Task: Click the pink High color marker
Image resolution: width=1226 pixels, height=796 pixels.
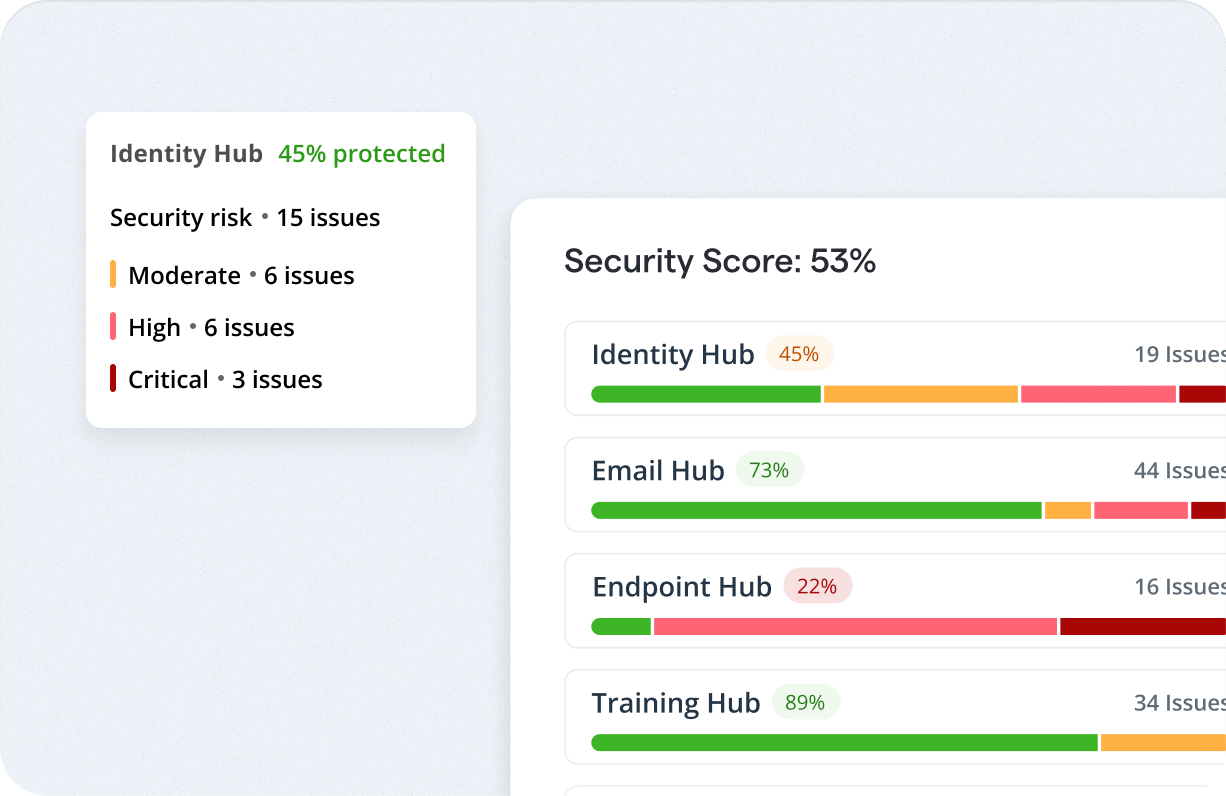Action: point(113,327)
